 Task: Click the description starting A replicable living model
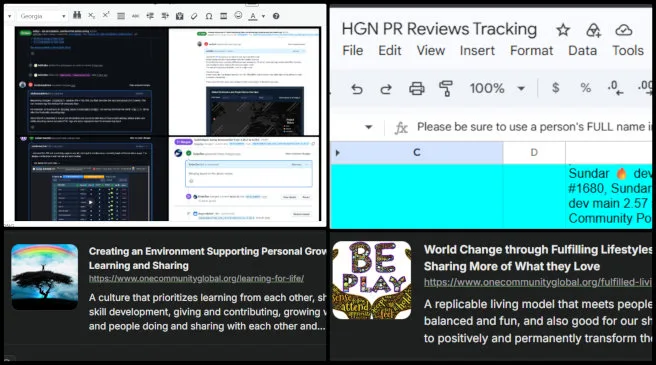point(538,321)
